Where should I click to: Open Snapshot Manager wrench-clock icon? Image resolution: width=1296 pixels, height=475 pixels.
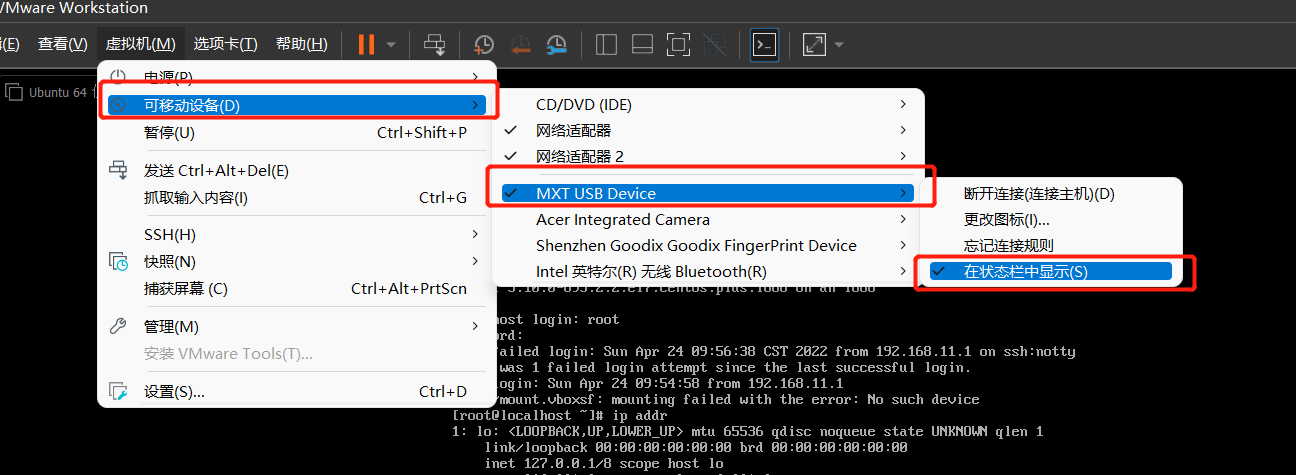tap(557, 44)
